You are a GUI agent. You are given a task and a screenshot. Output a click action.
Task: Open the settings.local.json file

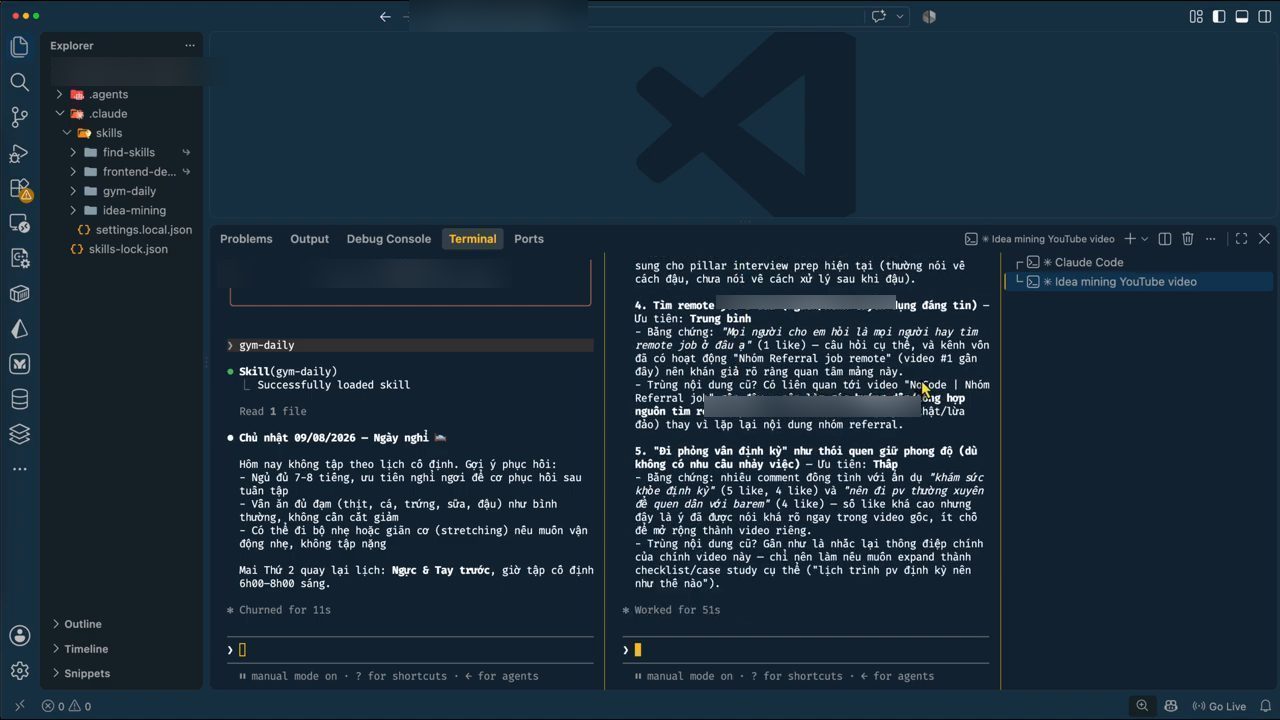click(x=143, y=230)
